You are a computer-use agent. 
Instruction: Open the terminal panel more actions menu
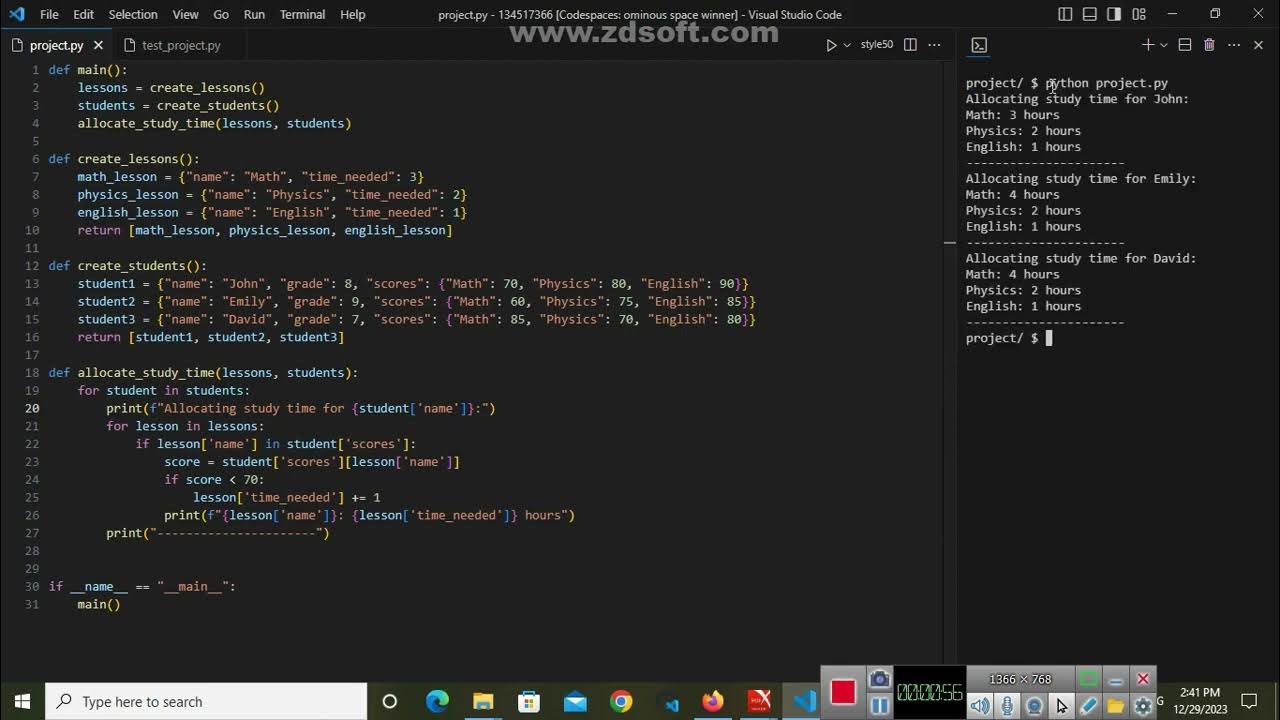[x=1234, y=45]
